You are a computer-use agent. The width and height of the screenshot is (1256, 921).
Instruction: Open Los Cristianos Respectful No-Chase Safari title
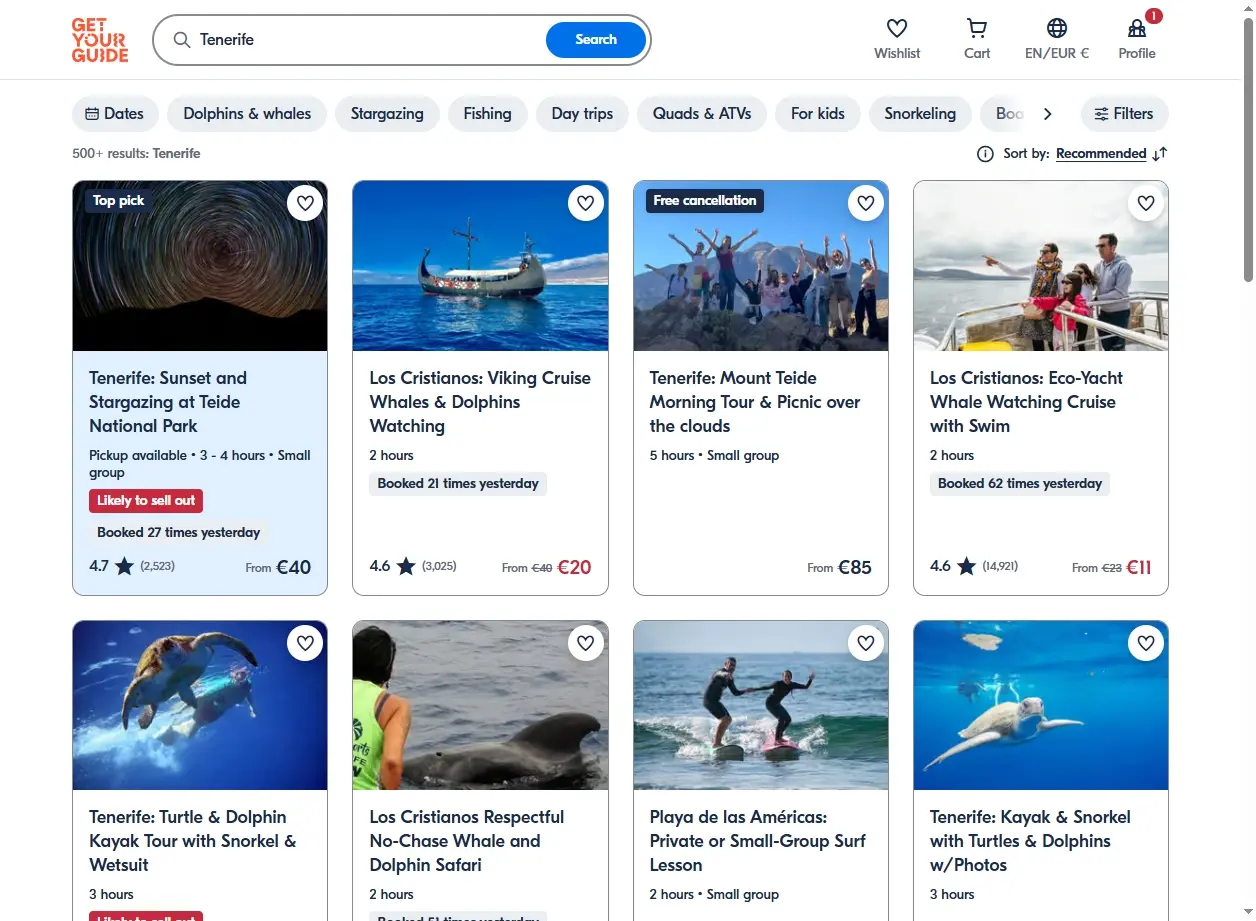(467, 841)
